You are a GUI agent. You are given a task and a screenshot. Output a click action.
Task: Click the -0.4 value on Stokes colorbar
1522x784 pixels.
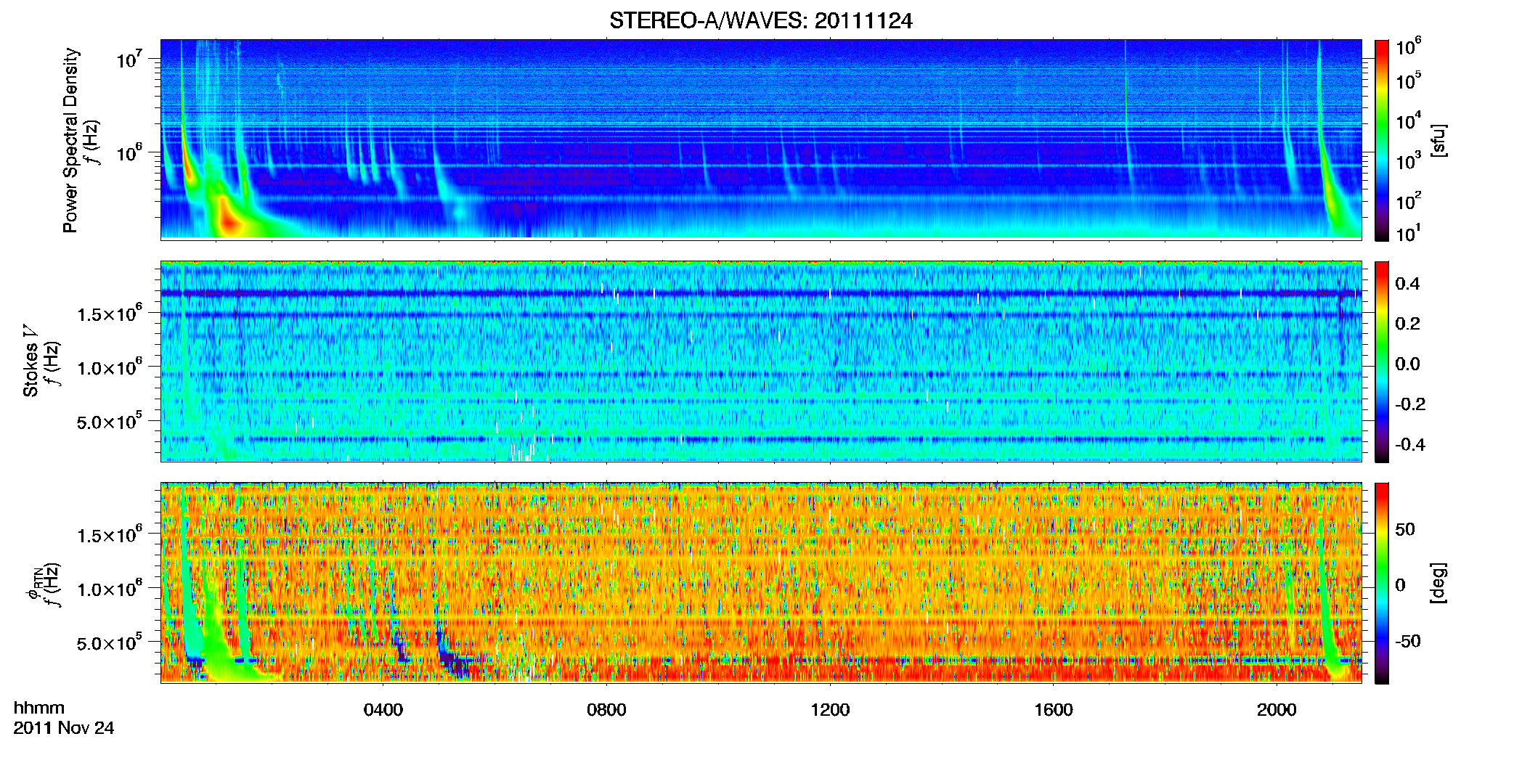[1410, 444]
